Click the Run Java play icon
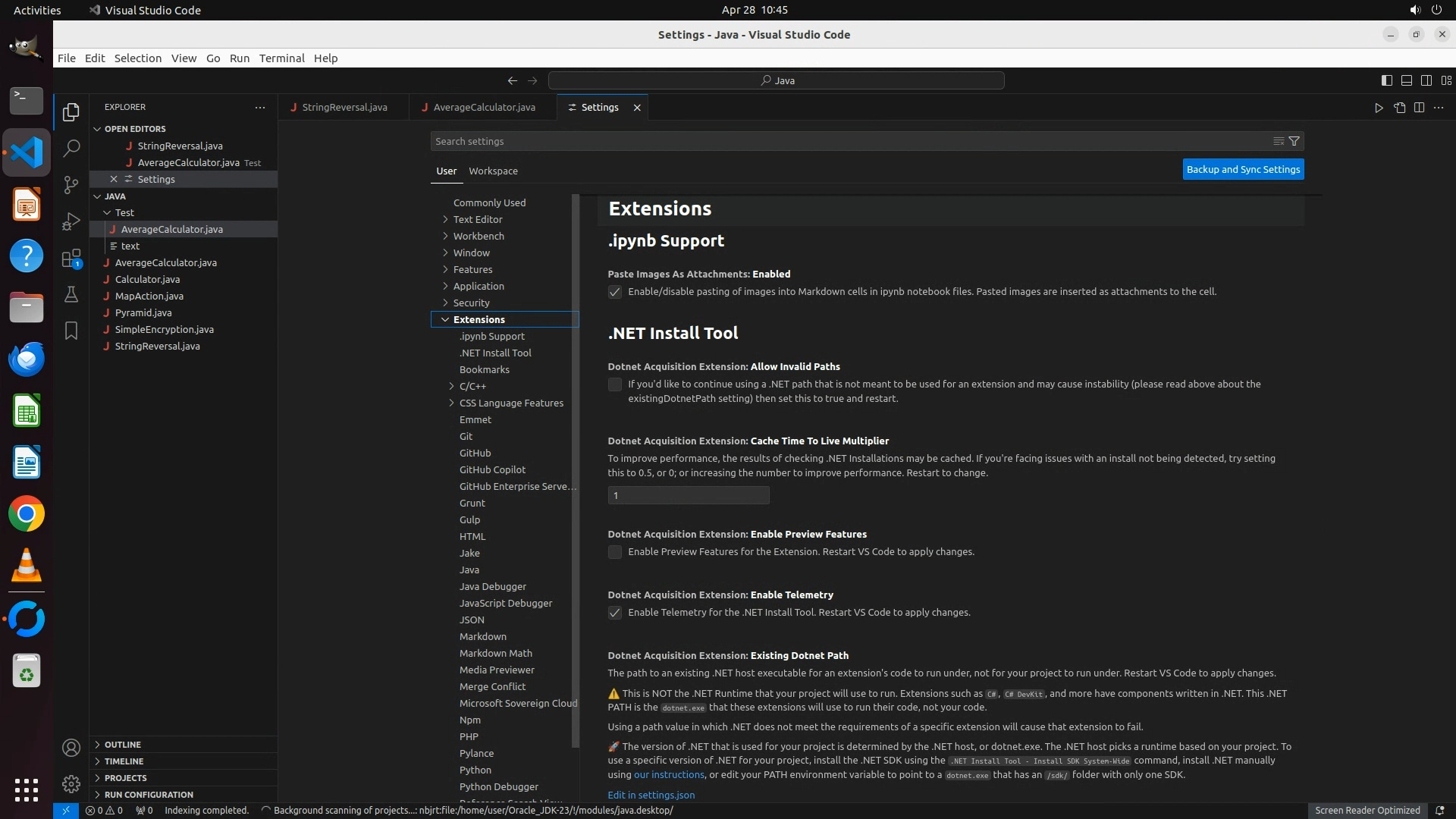This screenshot has width=1456, height=819. [x=1379, y=108]
